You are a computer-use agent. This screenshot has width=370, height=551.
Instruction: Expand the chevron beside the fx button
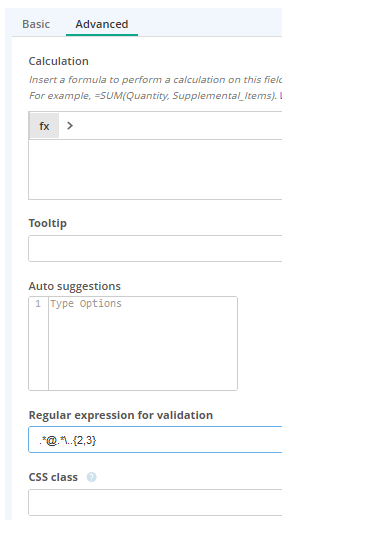click(70, 125)
